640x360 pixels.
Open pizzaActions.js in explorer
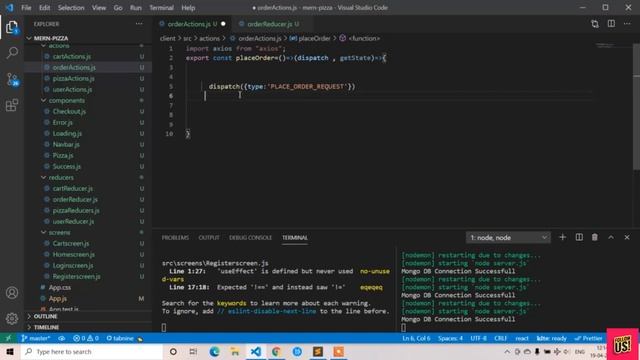[73, 78]
